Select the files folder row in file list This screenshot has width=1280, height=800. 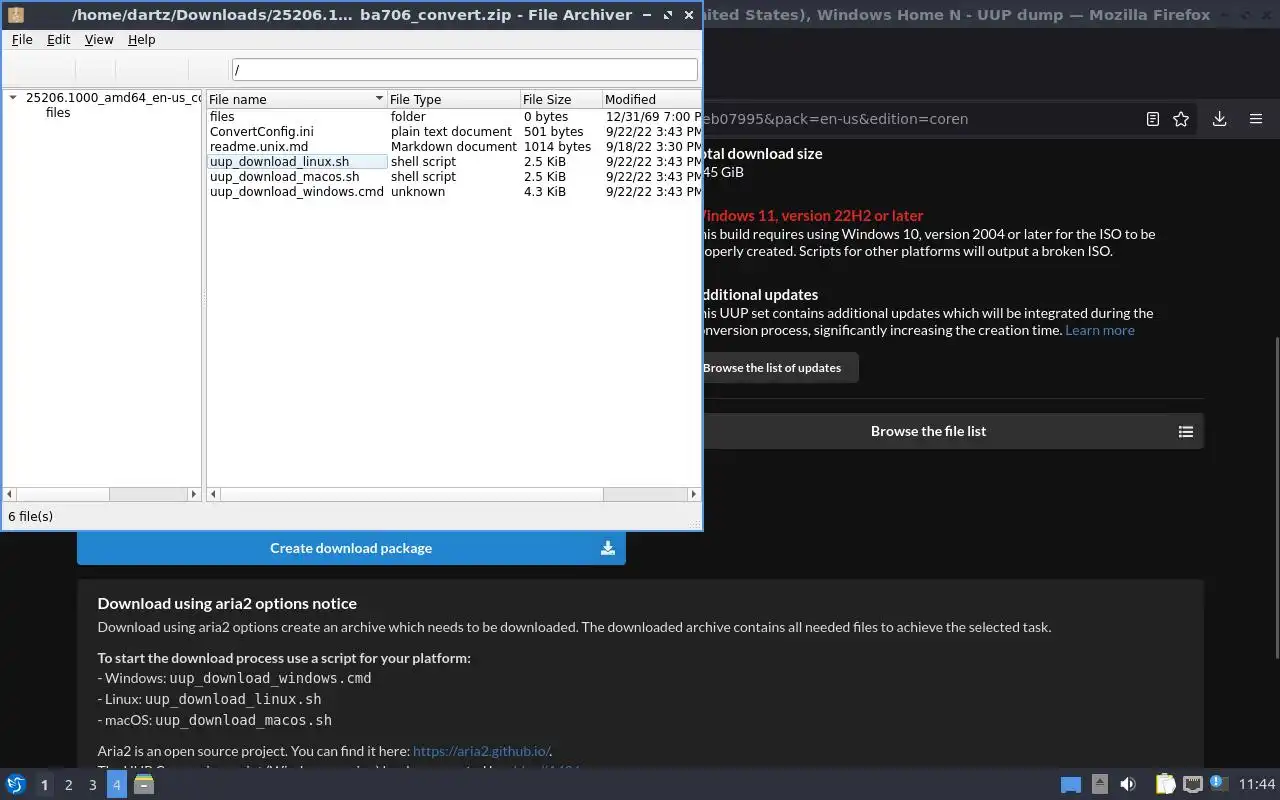coord(453,117)
